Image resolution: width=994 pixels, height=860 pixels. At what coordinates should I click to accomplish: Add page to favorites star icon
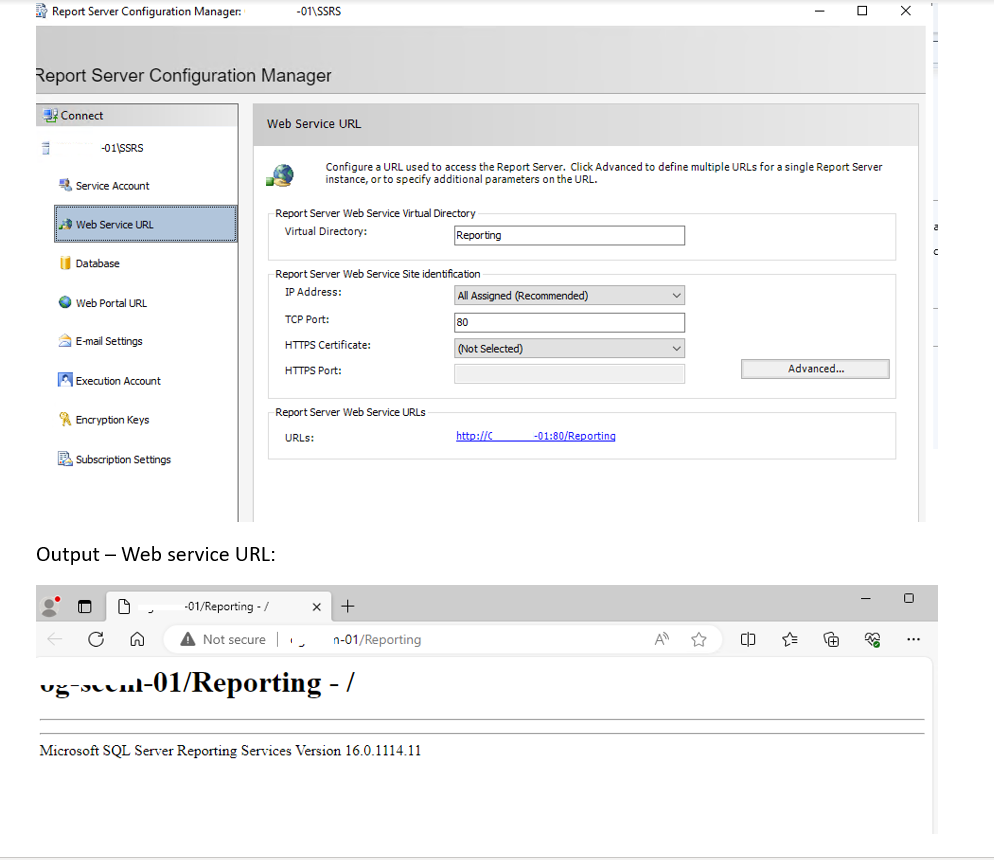(699, 639)
